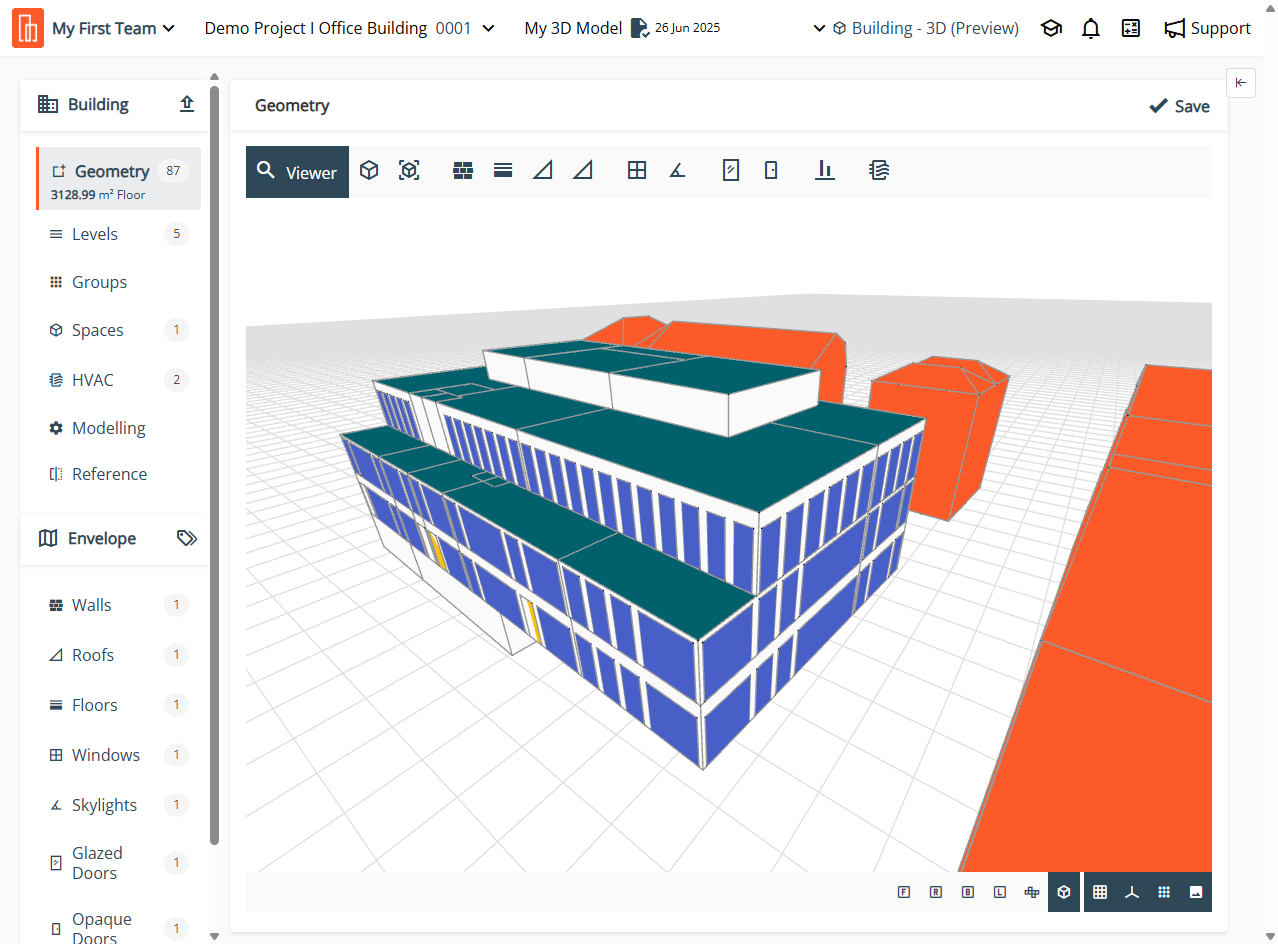Click the brick wall icon in Geometry toolbar

[x=462, y=171]
